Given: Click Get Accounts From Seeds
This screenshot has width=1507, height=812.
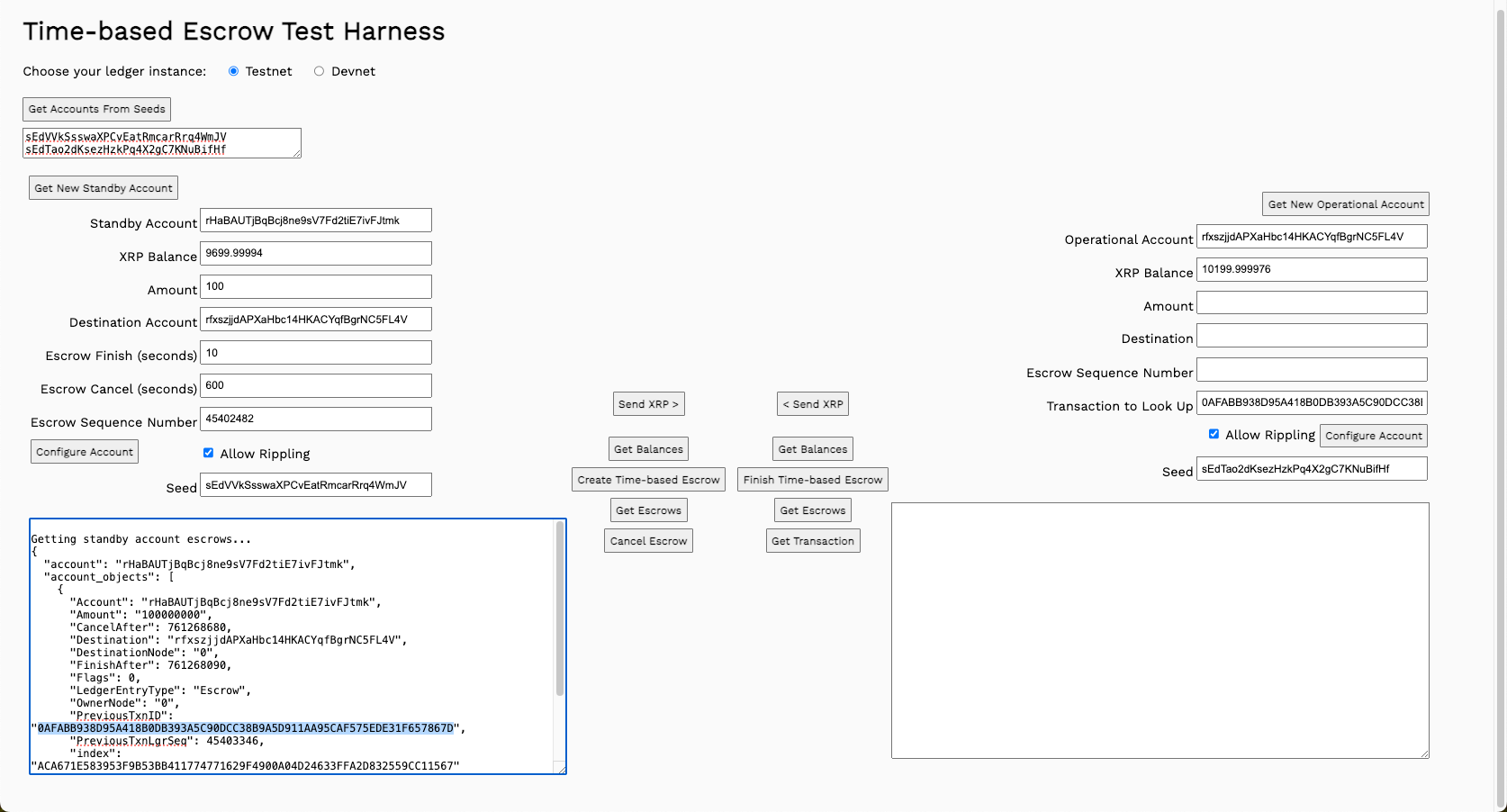Looking at the screenshot, I should 96,109.
